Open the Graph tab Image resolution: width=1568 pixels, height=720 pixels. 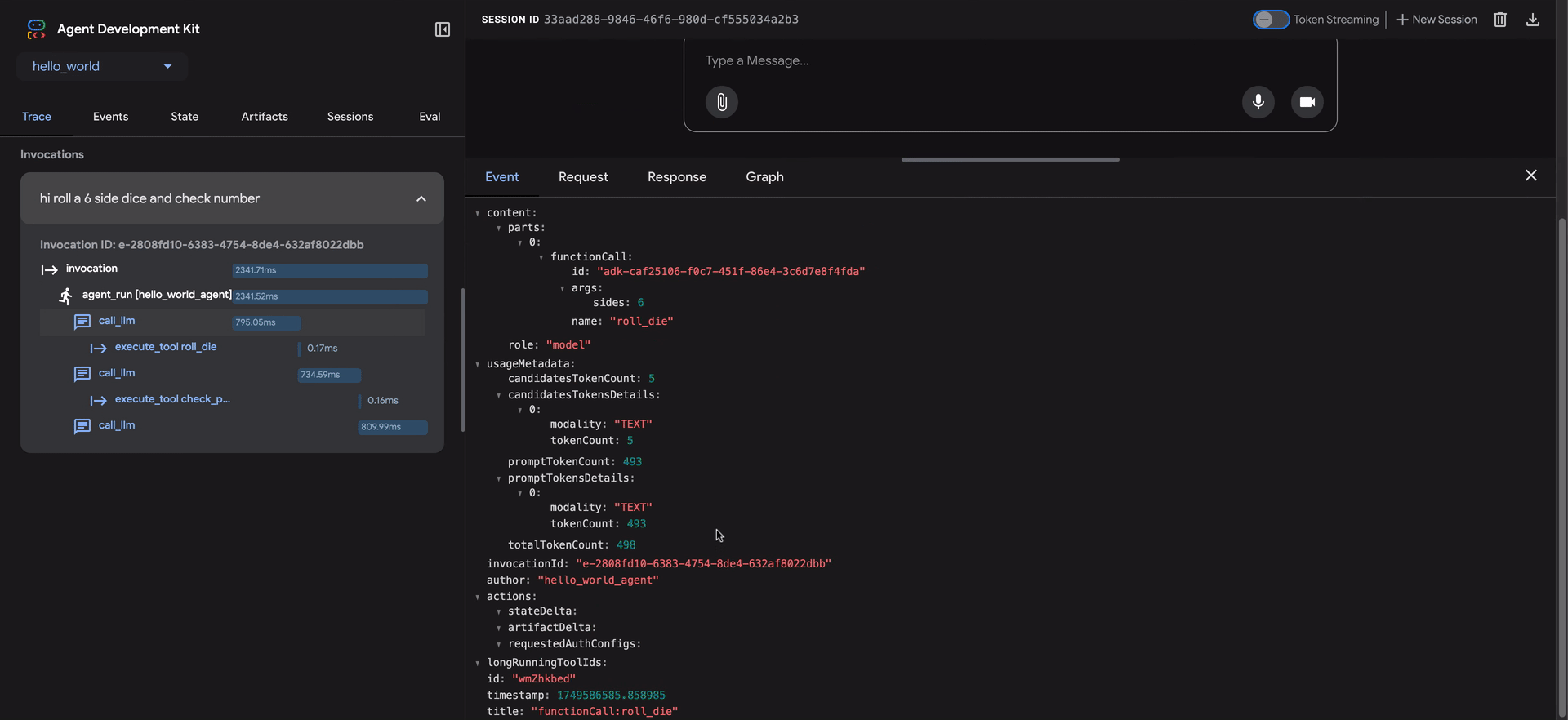click(764, 177)
